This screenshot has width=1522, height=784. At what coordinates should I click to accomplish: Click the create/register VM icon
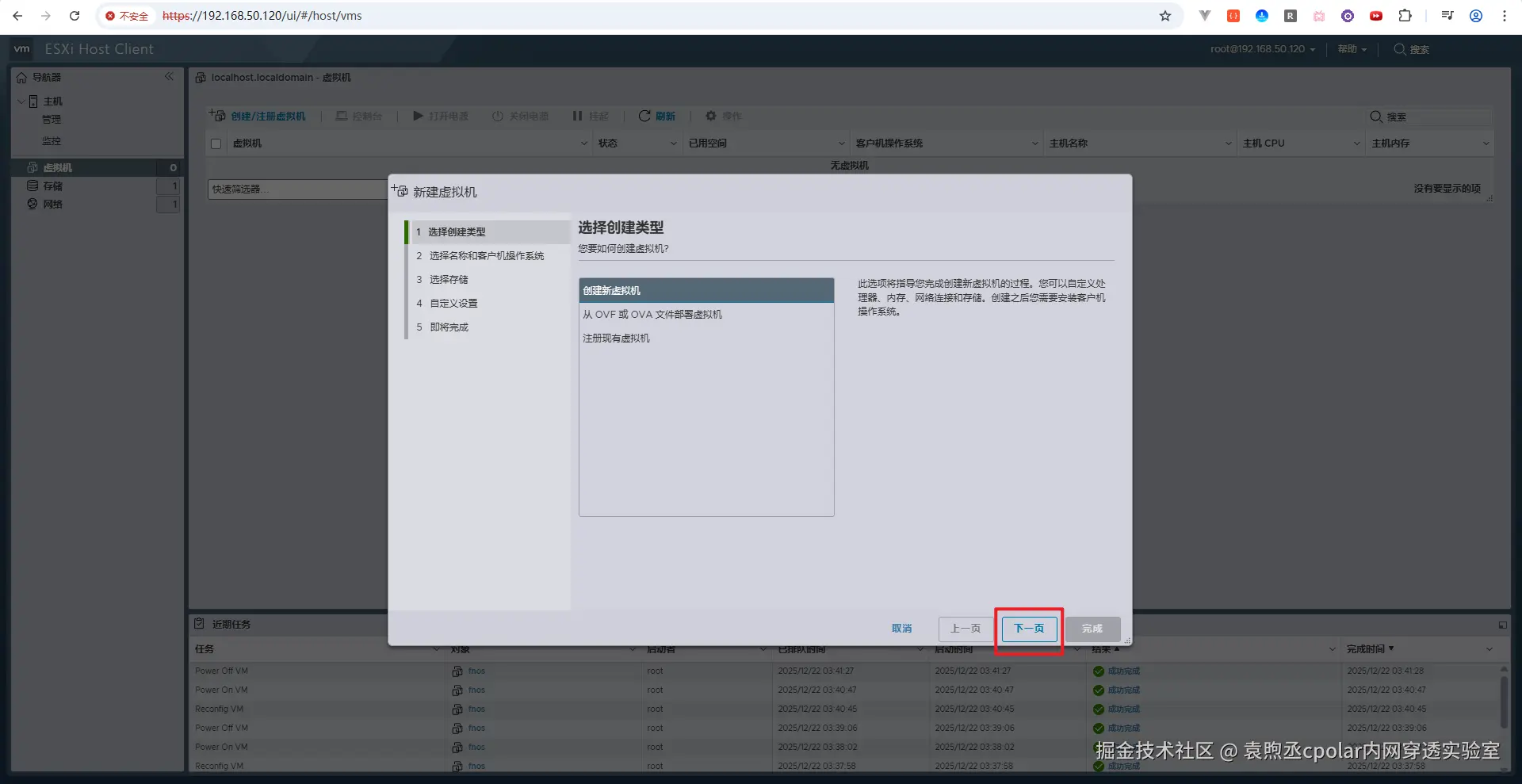[x=217, y=116]
